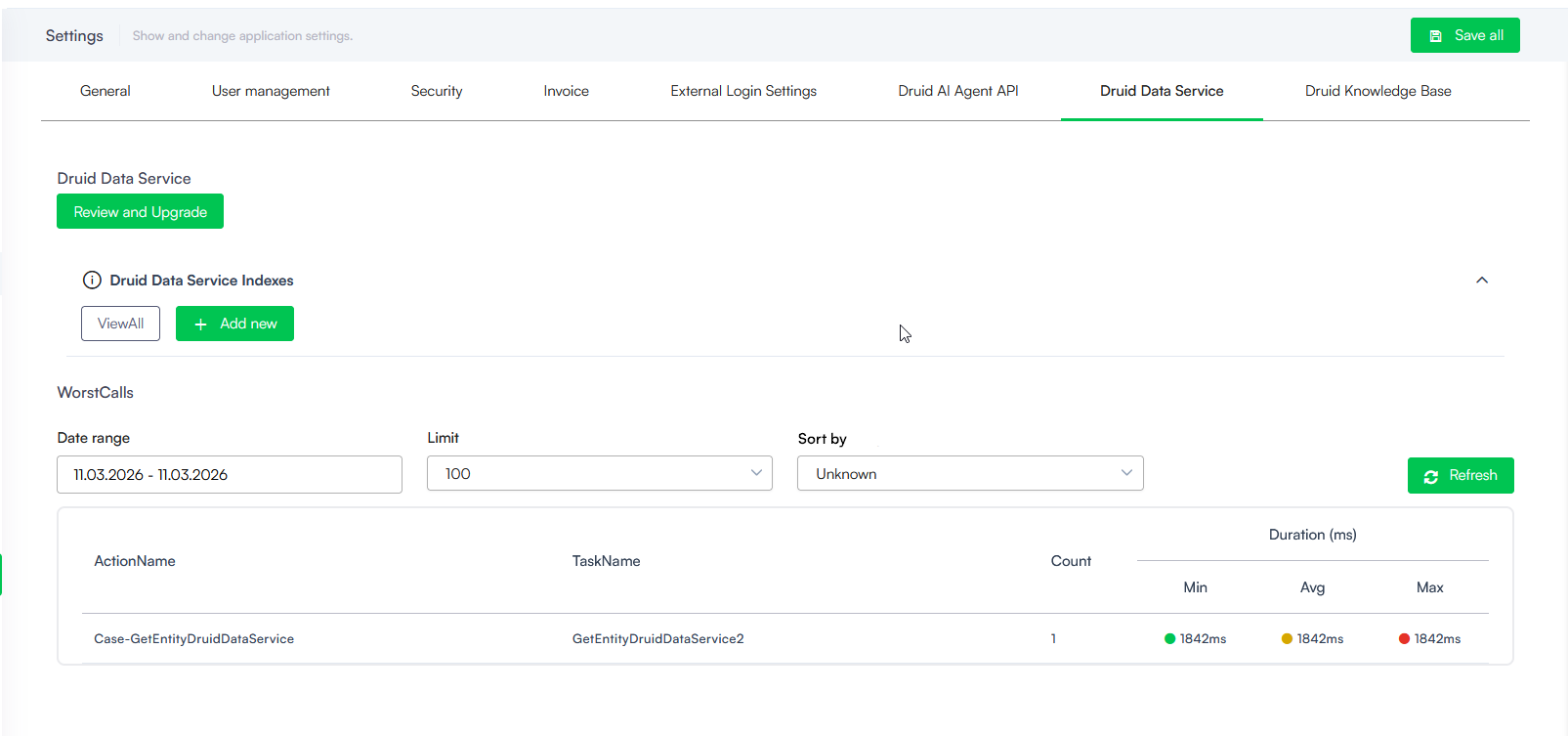1568x736 pixels.
Task: Click the red Max duration status dot
Action: pyautogui.click(x=1404, y=639)
